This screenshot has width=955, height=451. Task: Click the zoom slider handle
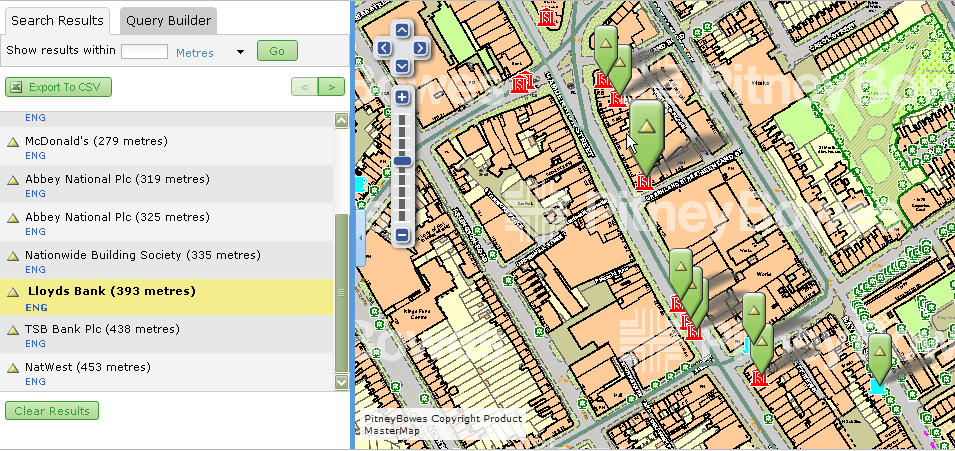402,161
